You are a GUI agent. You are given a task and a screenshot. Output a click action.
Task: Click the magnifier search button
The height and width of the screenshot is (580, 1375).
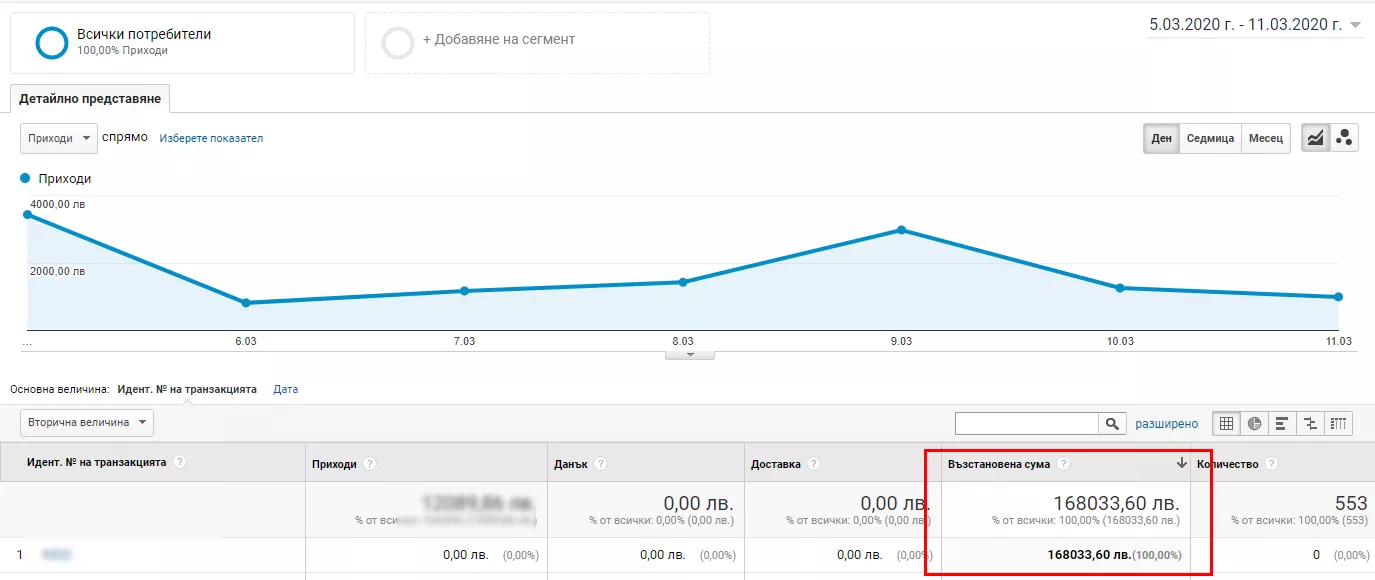(x=1112, y=424)
